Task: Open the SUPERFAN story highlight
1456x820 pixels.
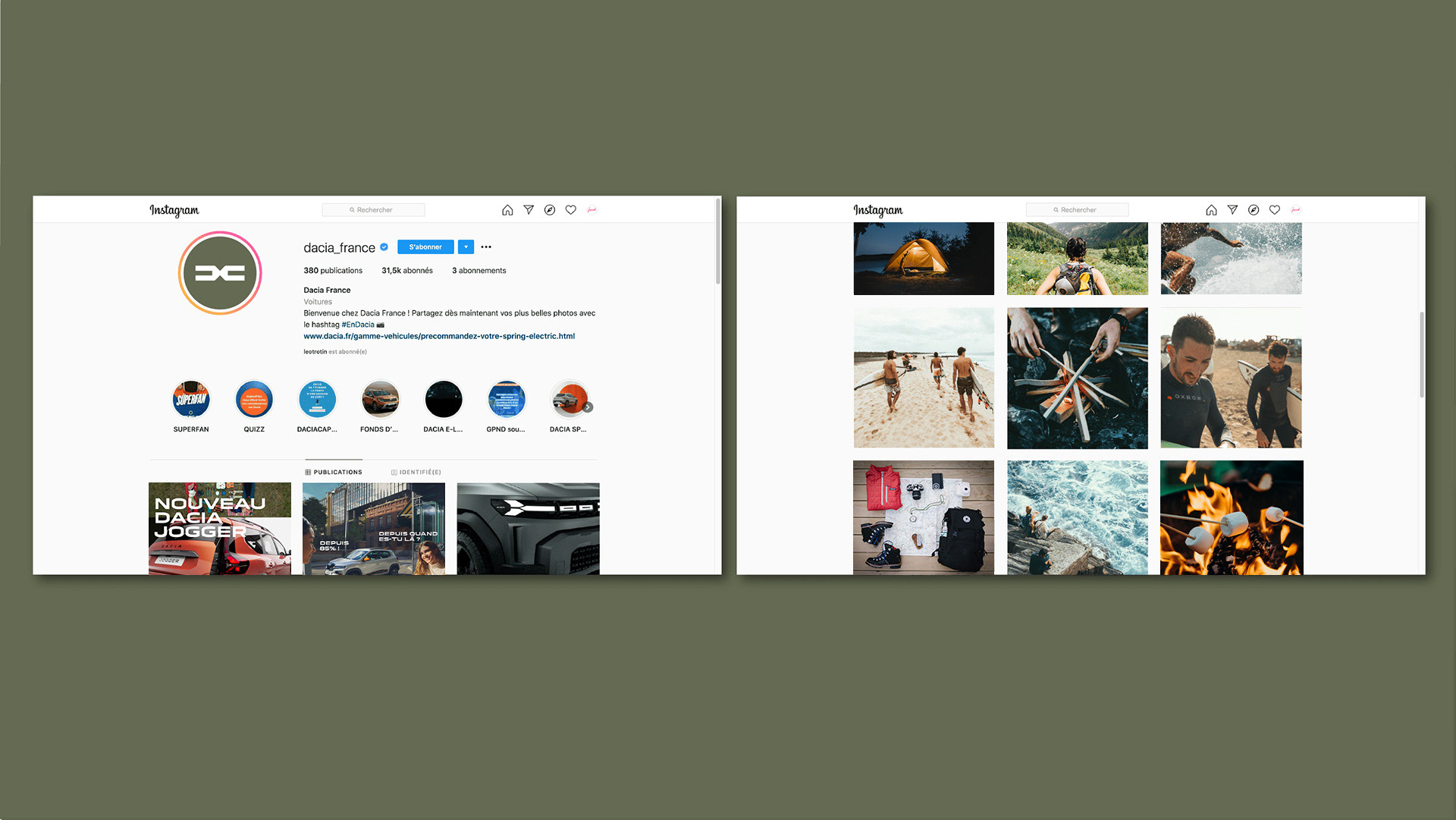Action: pyautogui.click(x=191, y=399)
